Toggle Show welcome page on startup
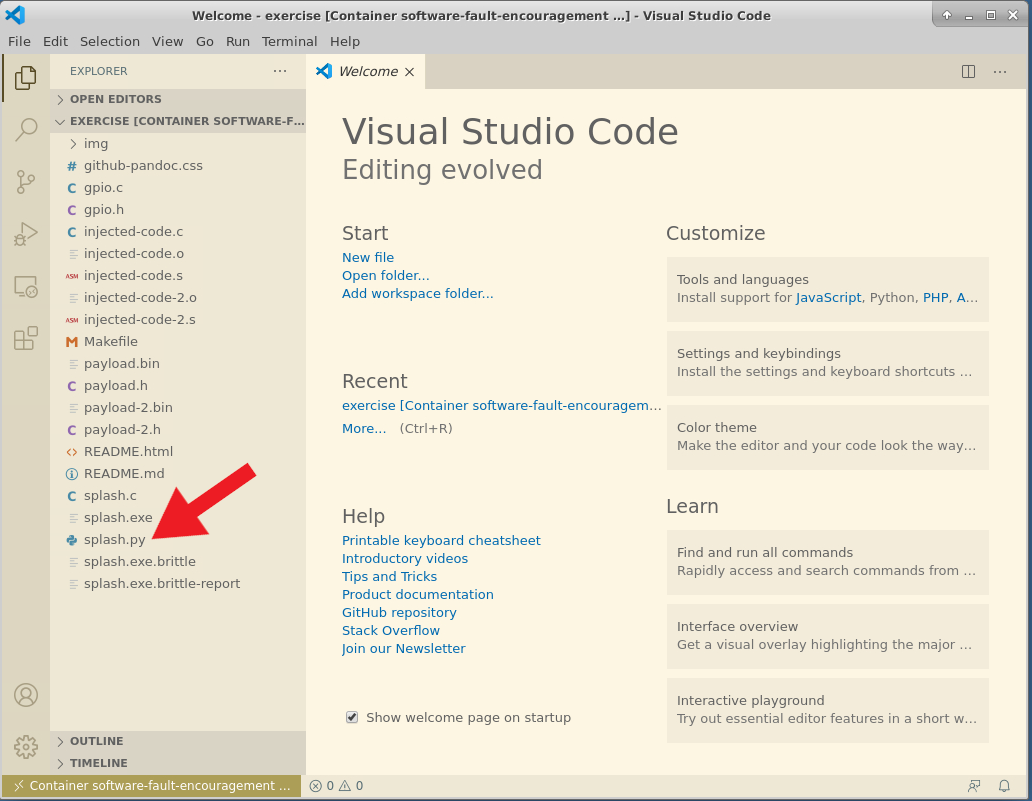 [x=352, y=717]
